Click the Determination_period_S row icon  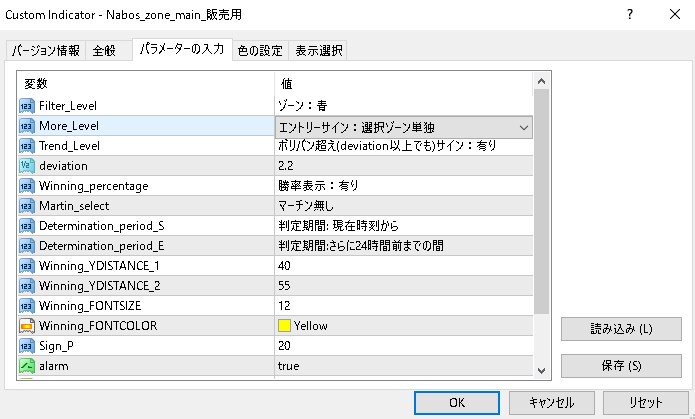pyautogui.click(x=27, y=226)
